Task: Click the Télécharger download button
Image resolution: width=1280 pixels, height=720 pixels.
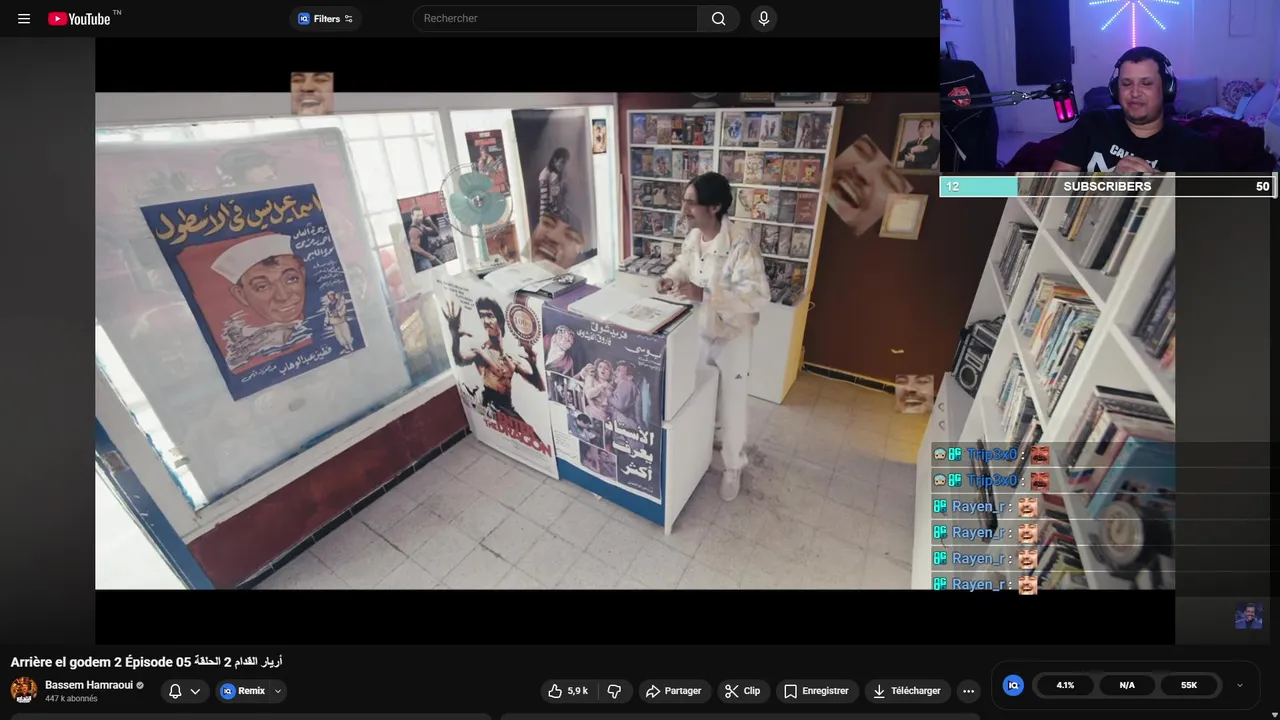Action: coord(906,691)
